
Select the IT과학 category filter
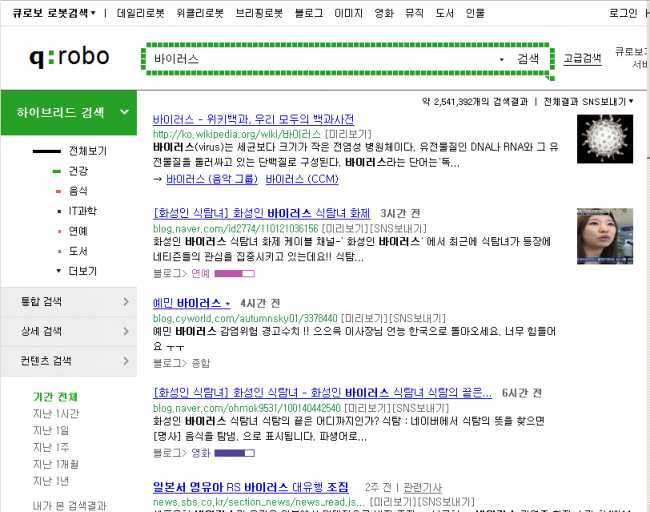coord(82,211)
